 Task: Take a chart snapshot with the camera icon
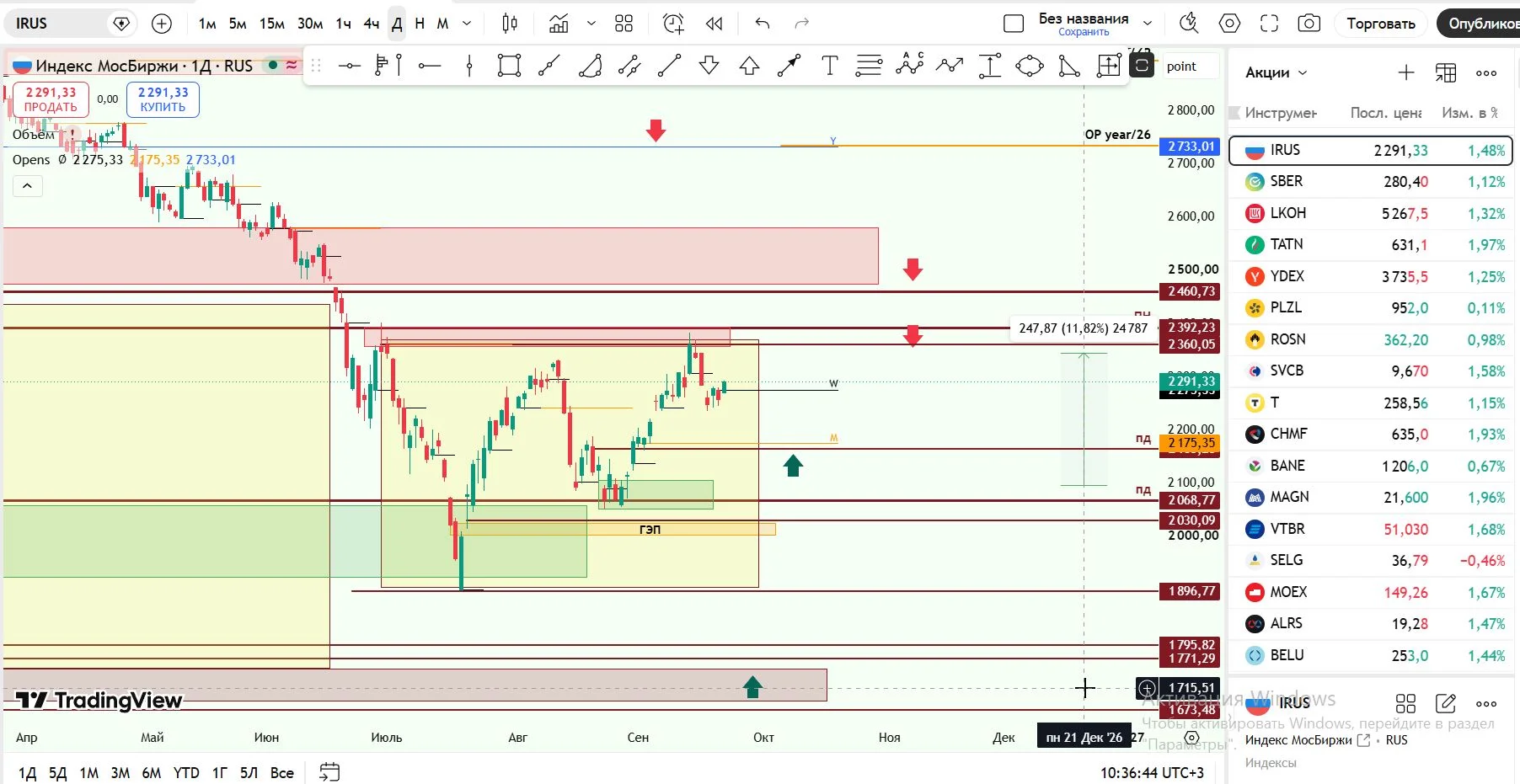coord(1309,24)
